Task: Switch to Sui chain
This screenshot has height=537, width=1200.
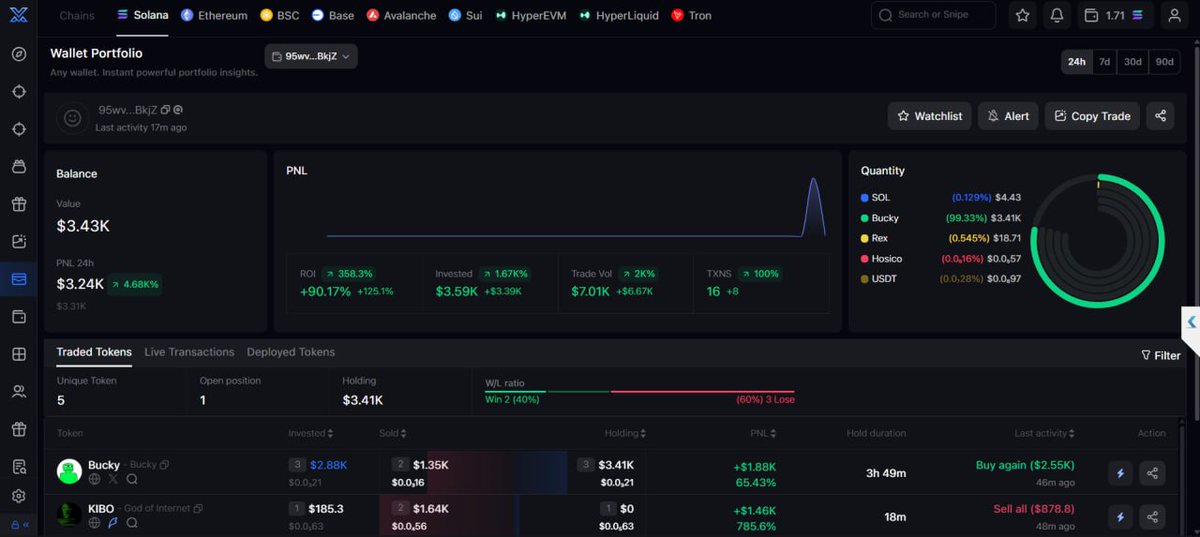Action: (465, 16)
